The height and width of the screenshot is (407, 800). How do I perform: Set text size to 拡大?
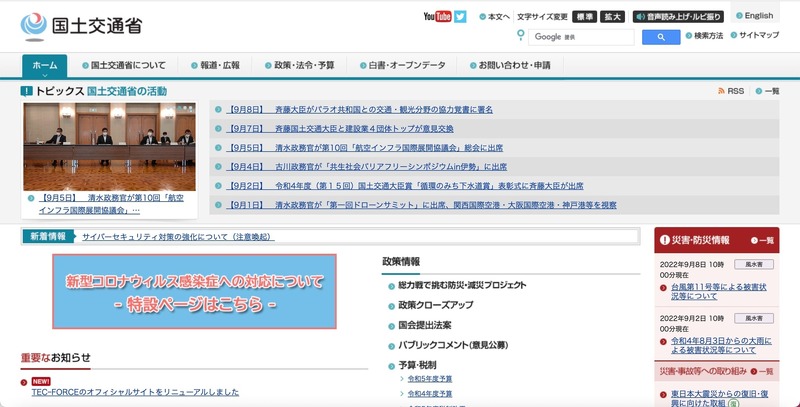click(x=614, y=16)
